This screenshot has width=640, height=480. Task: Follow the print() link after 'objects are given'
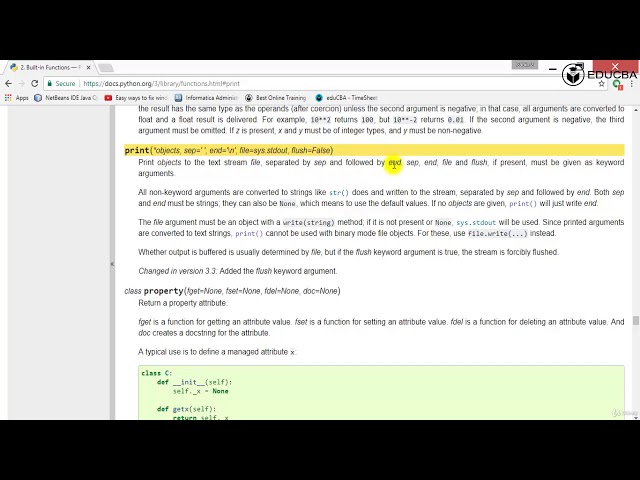[523, 204]
